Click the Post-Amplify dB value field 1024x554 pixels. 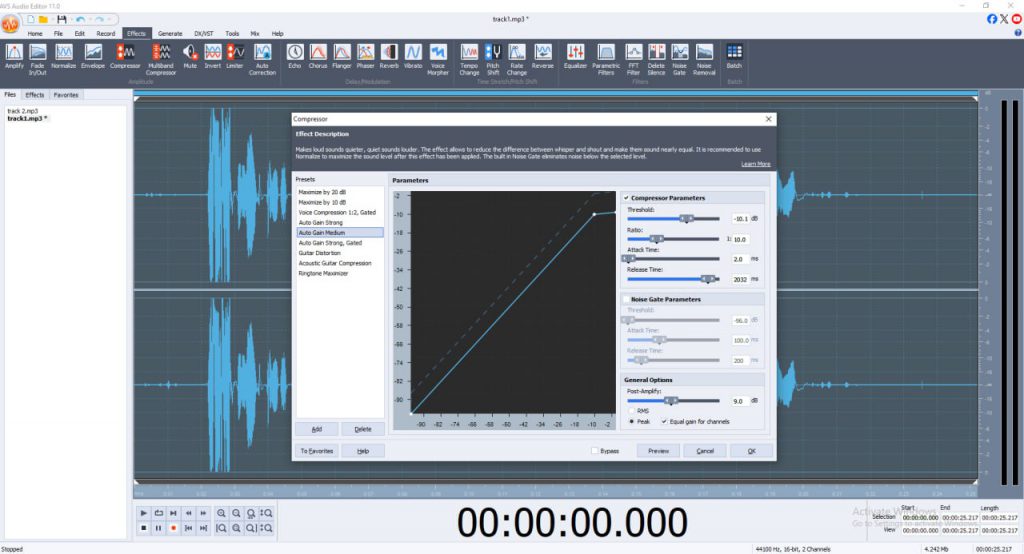coord(739,400)
